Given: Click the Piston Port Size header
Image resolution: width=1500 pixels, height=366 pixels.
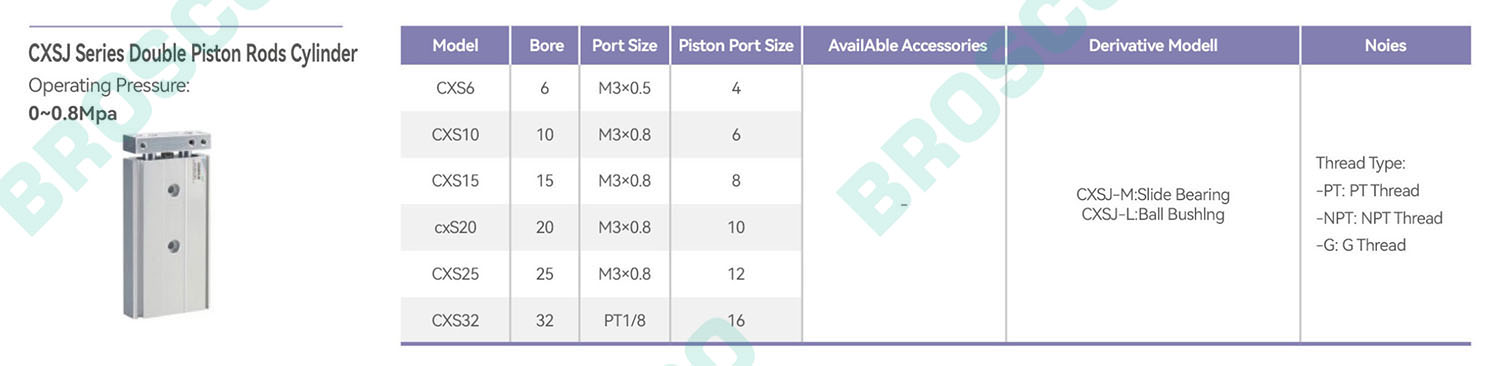Looking at the screenshot, I should tap(736, 45).
